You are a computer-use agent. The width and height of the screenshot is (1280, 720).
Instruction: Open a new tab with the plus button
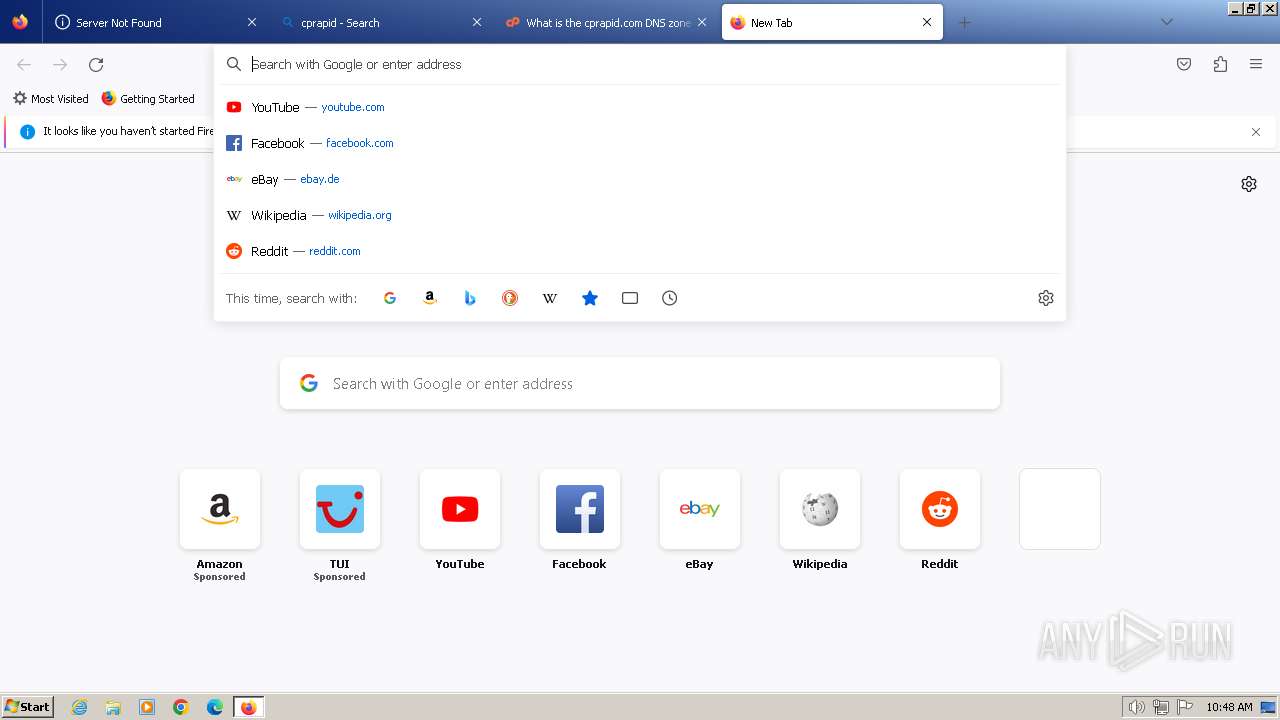click(x=964, y=22)
